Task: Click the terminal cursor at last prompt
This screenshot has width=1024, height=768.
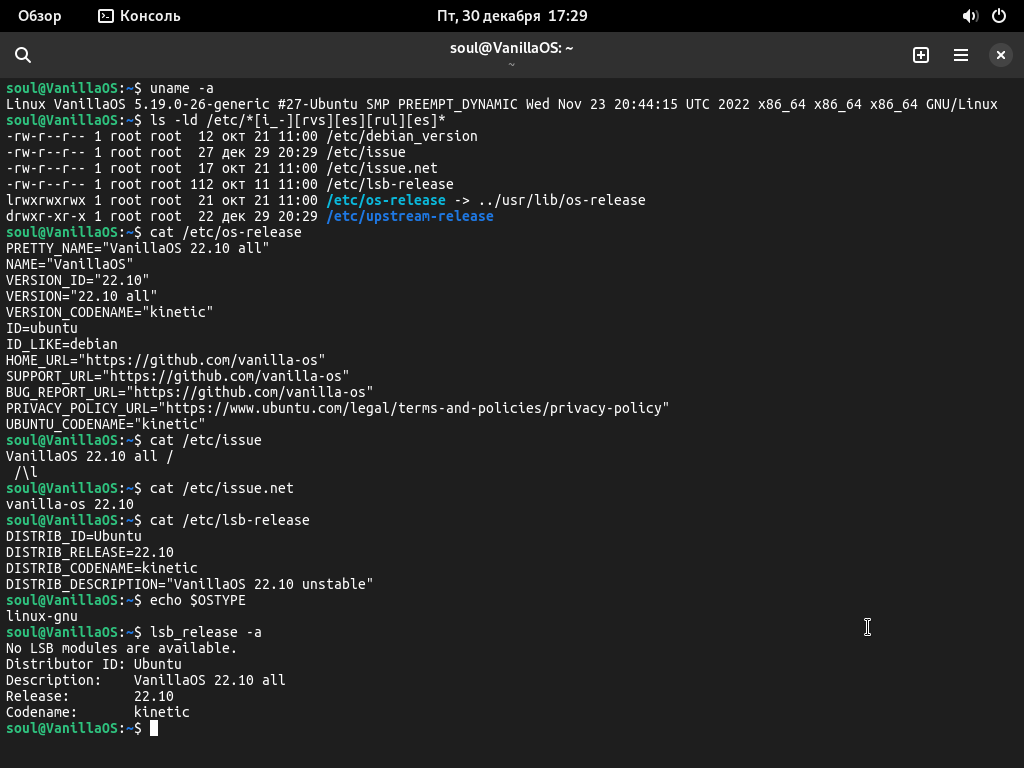Action: [154, 728]
